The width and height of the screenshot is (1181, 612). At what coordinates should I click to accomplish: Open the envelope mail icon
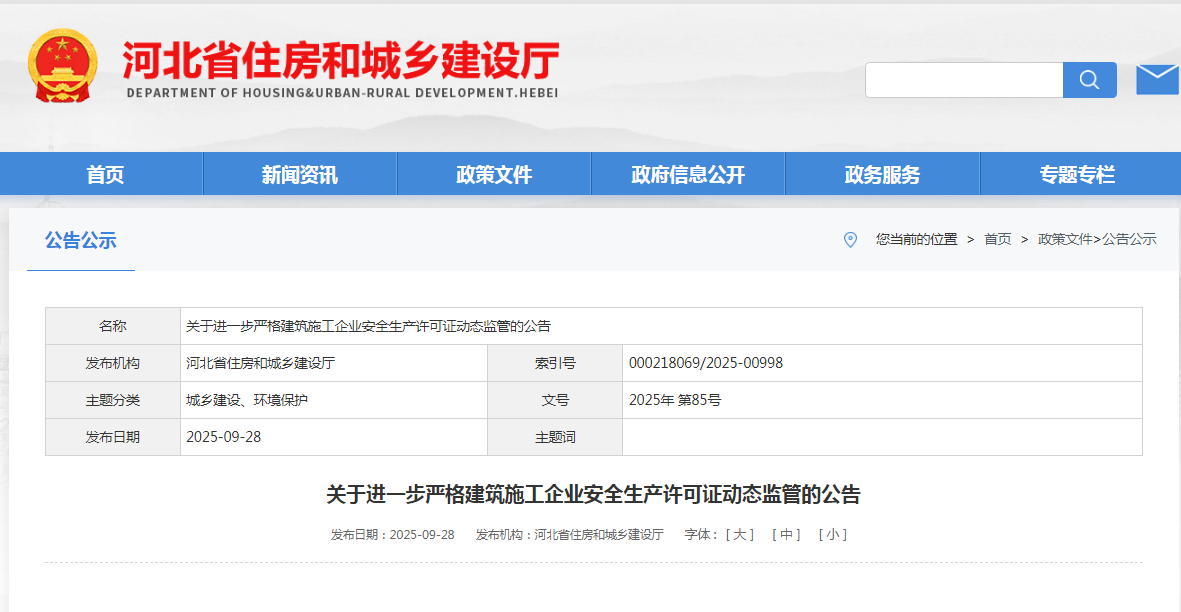[x=1157, y=79]
